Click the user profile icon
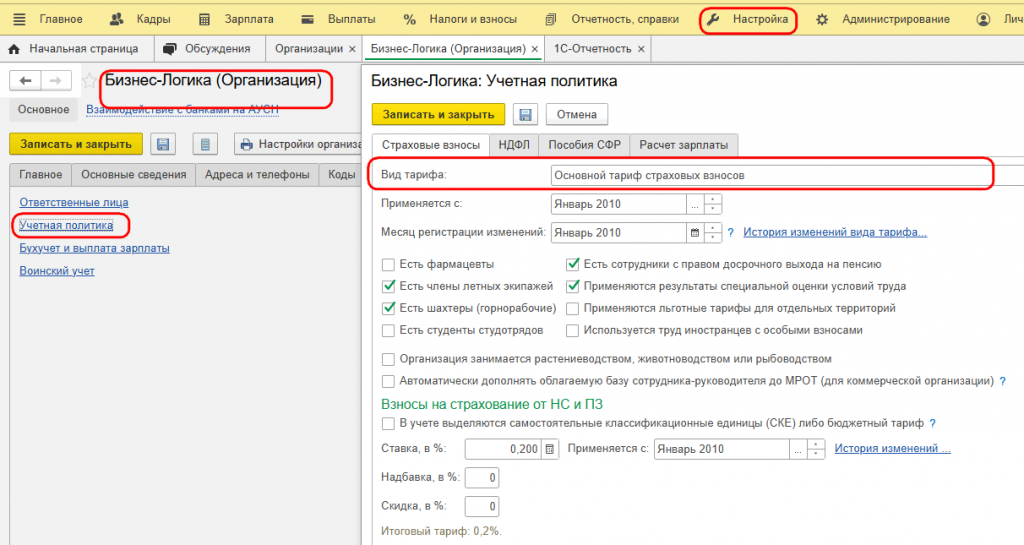Screen dimensions: 1024x545 click(983, 20)
